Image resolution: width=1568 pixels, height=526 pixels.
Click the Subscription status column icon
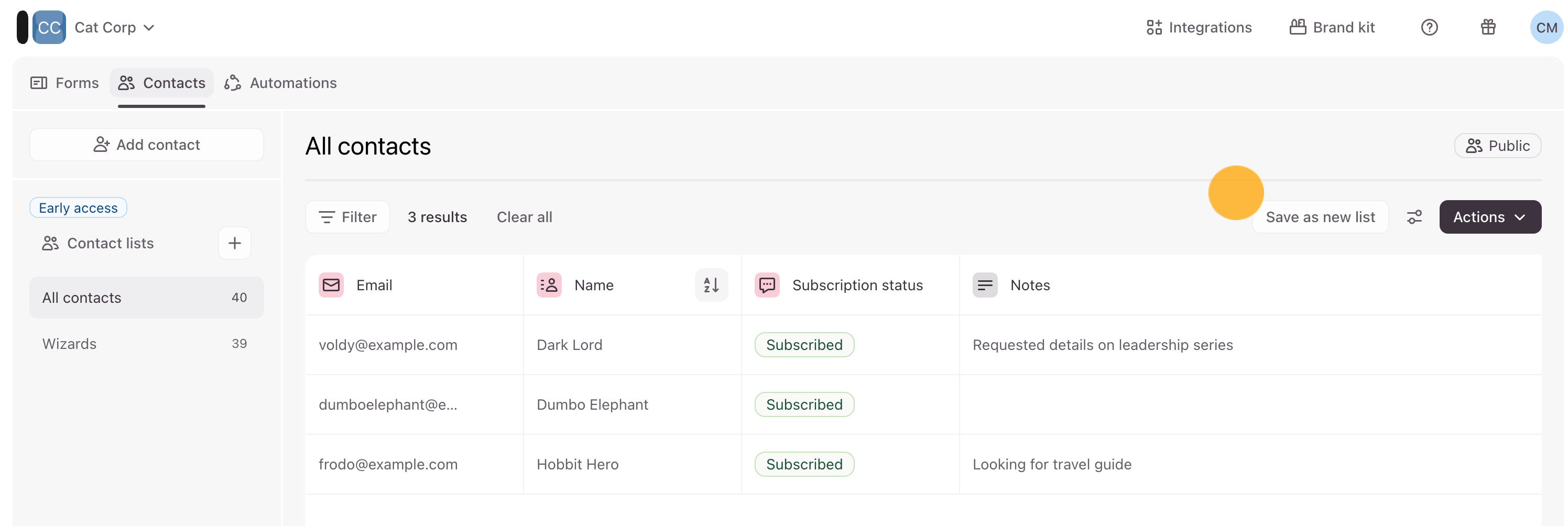pos(767,285)
